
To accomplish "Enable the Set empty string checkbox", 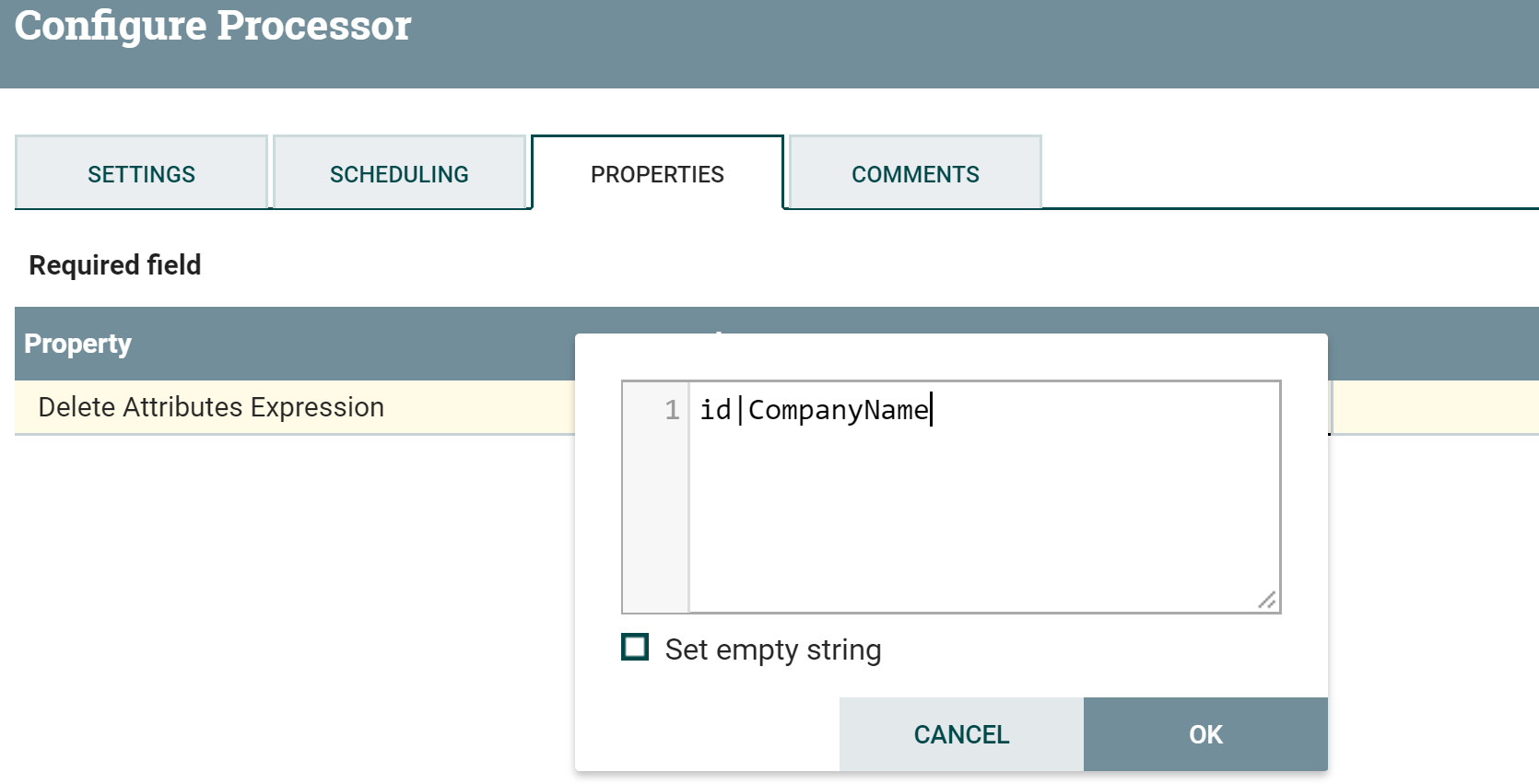I will click(x=635, y=648).
